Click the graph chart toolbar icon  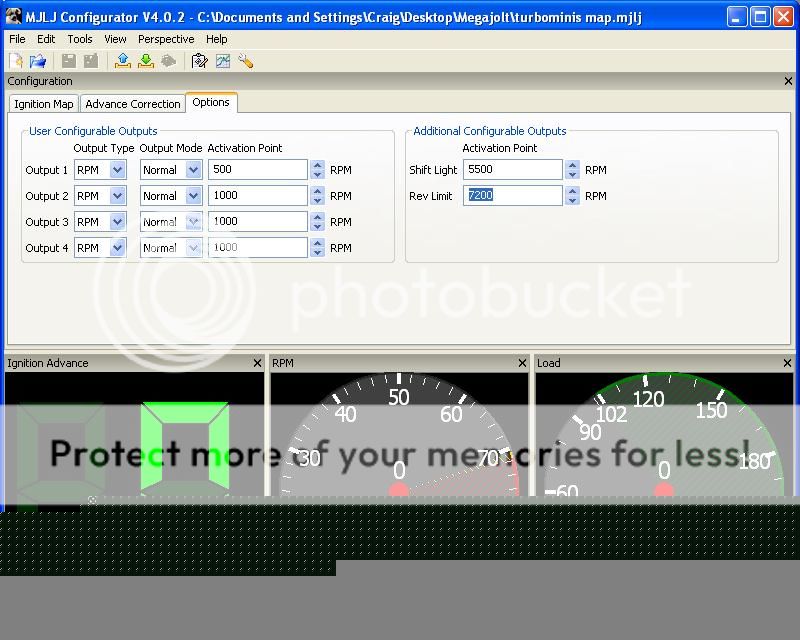222,61
